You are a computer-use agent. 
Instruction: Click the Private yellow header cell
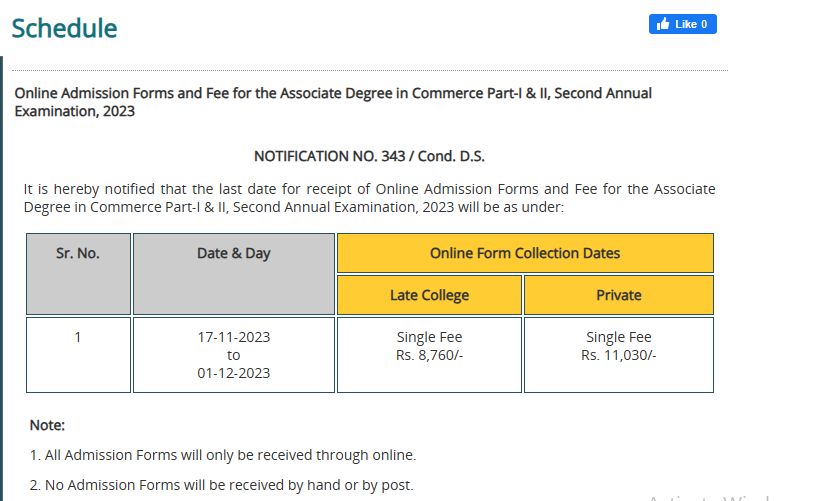click(618, 295)
